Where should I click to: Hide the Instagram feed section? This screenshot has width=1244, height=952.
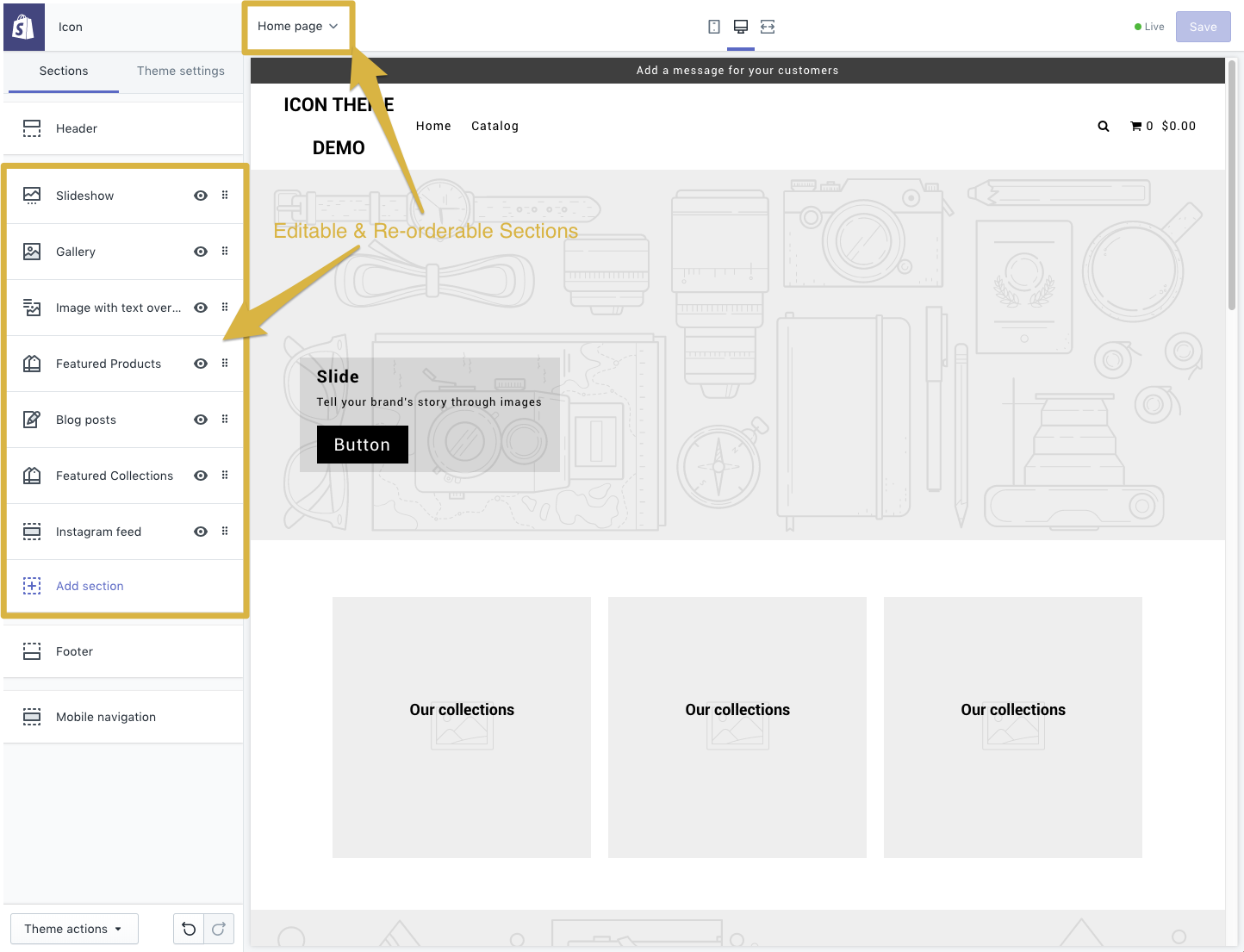pos(201,532)
